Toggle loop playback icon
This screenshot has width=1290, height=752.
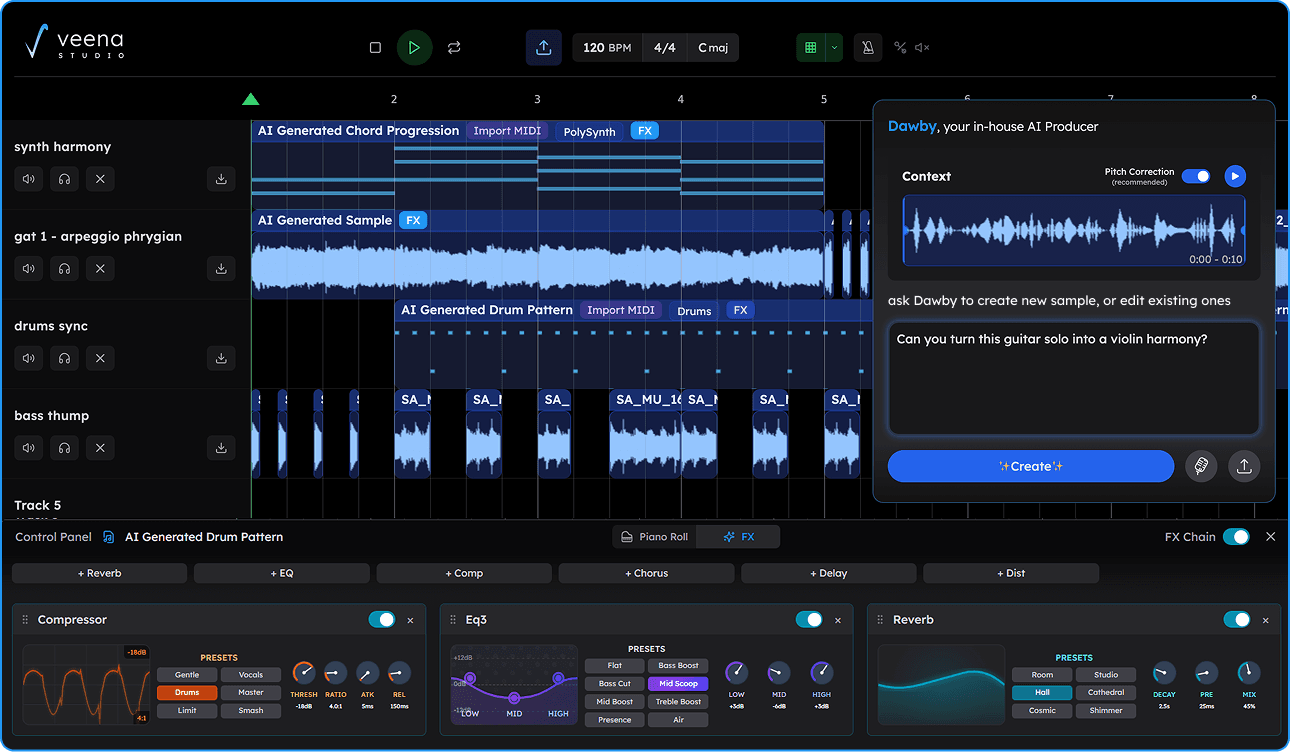(454, 47)
